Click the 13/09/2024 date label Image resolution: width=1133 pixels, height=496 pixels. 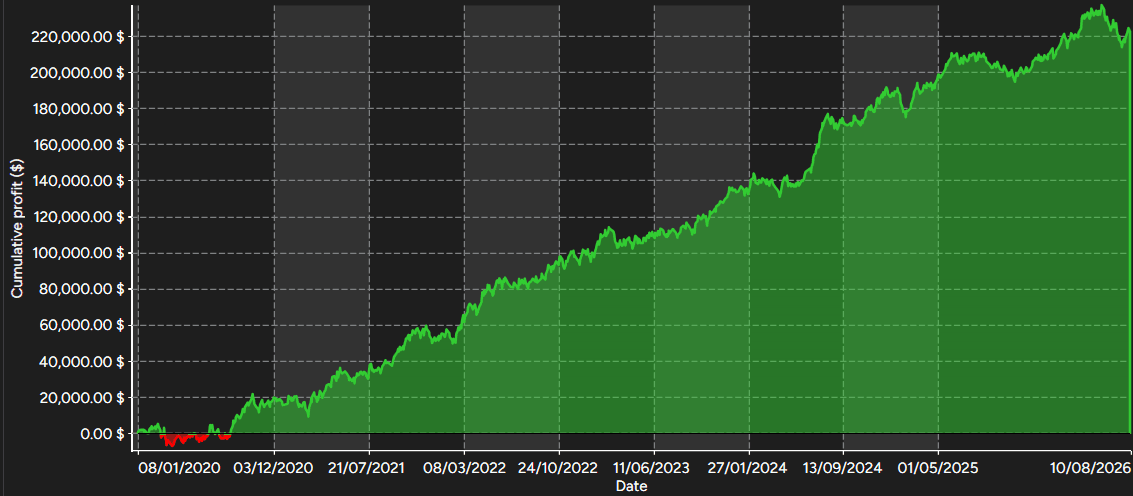[x=844, y=468]
